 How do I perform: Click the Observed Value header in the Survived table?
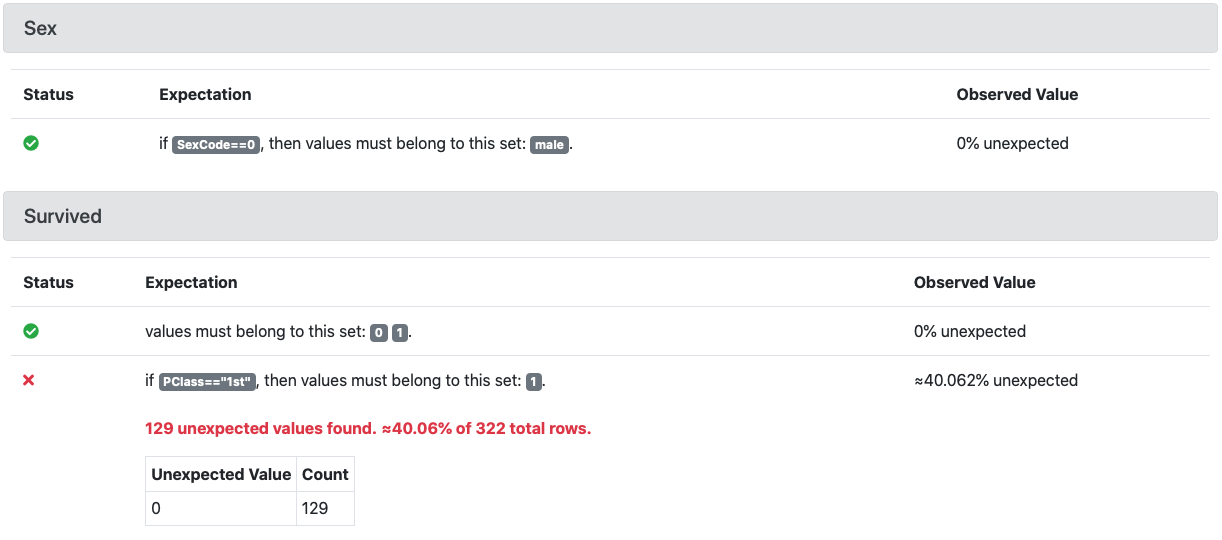pyautogui.click(x=974, y=282)
